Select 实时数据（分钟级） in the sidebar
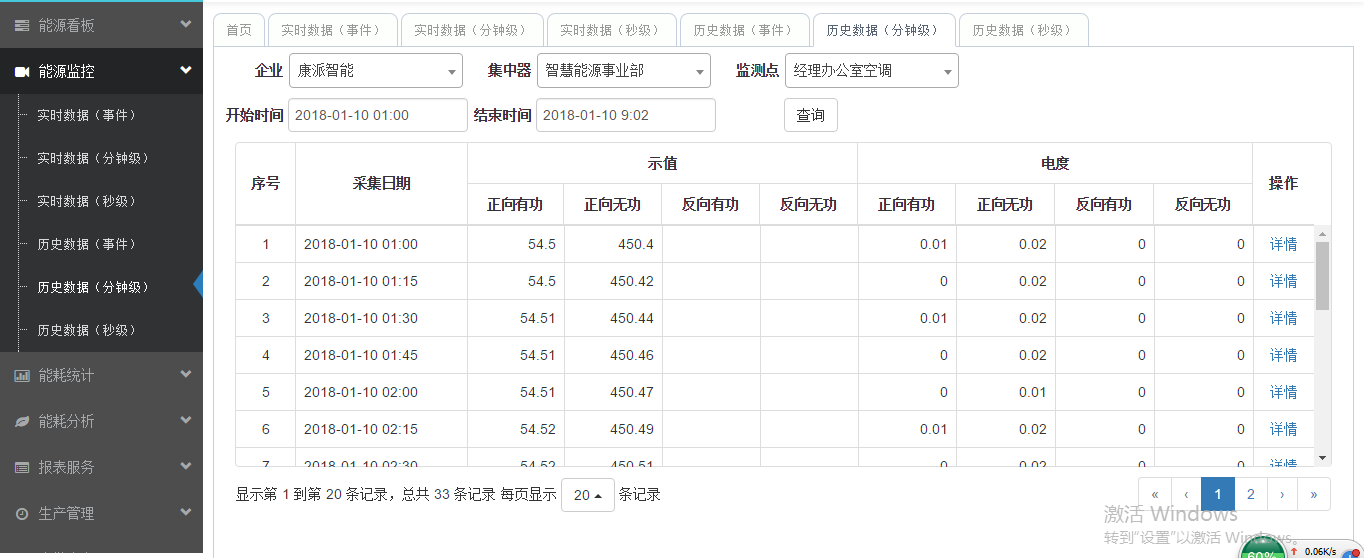The image size is (1364, 558). pos(93,158)
